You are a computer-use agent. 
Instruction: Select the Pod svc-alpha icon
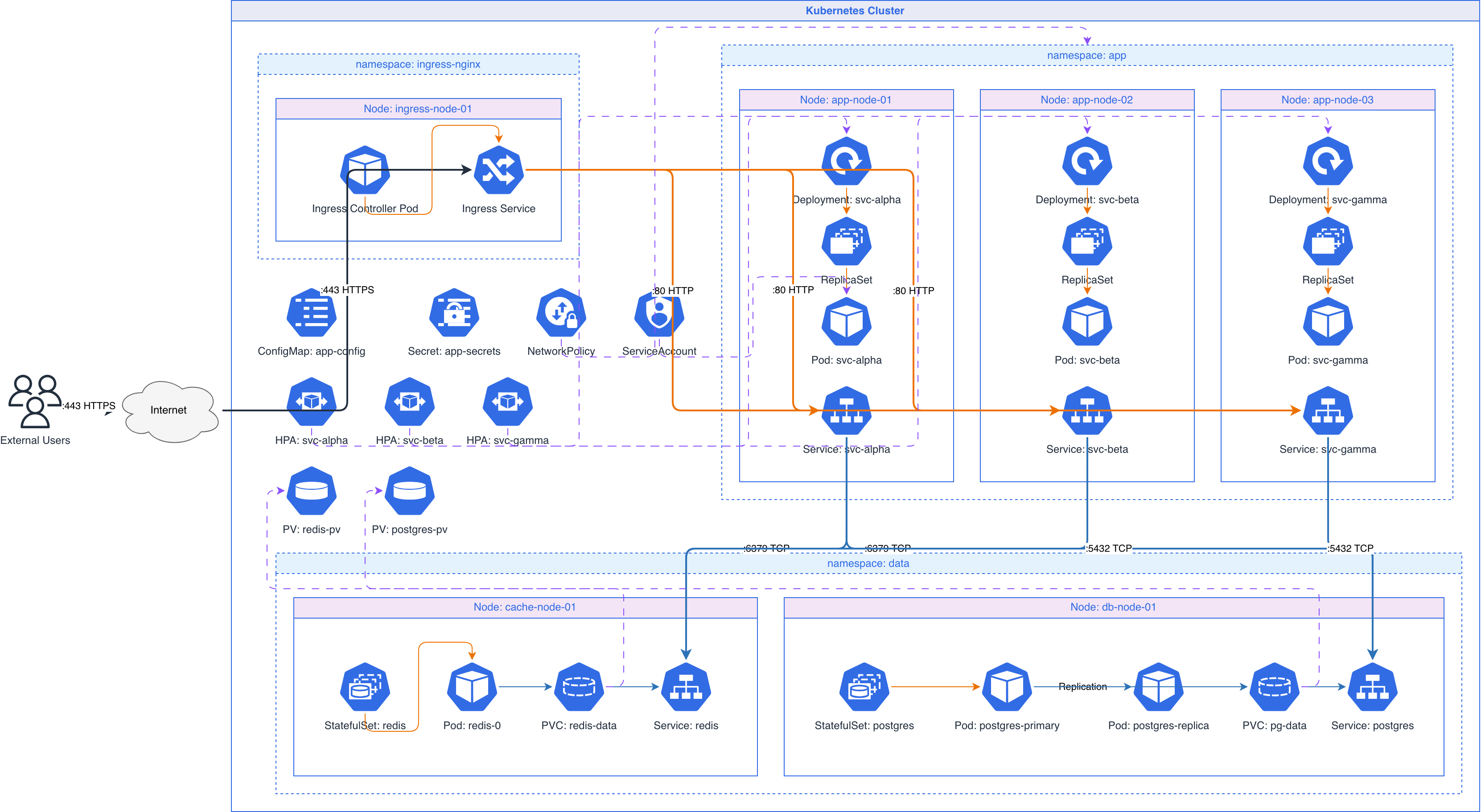(x=846, y=321)
